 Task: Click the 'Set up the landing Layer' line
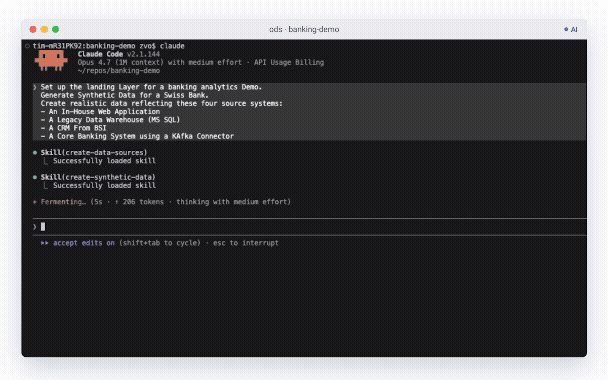[x=151, y=87]
